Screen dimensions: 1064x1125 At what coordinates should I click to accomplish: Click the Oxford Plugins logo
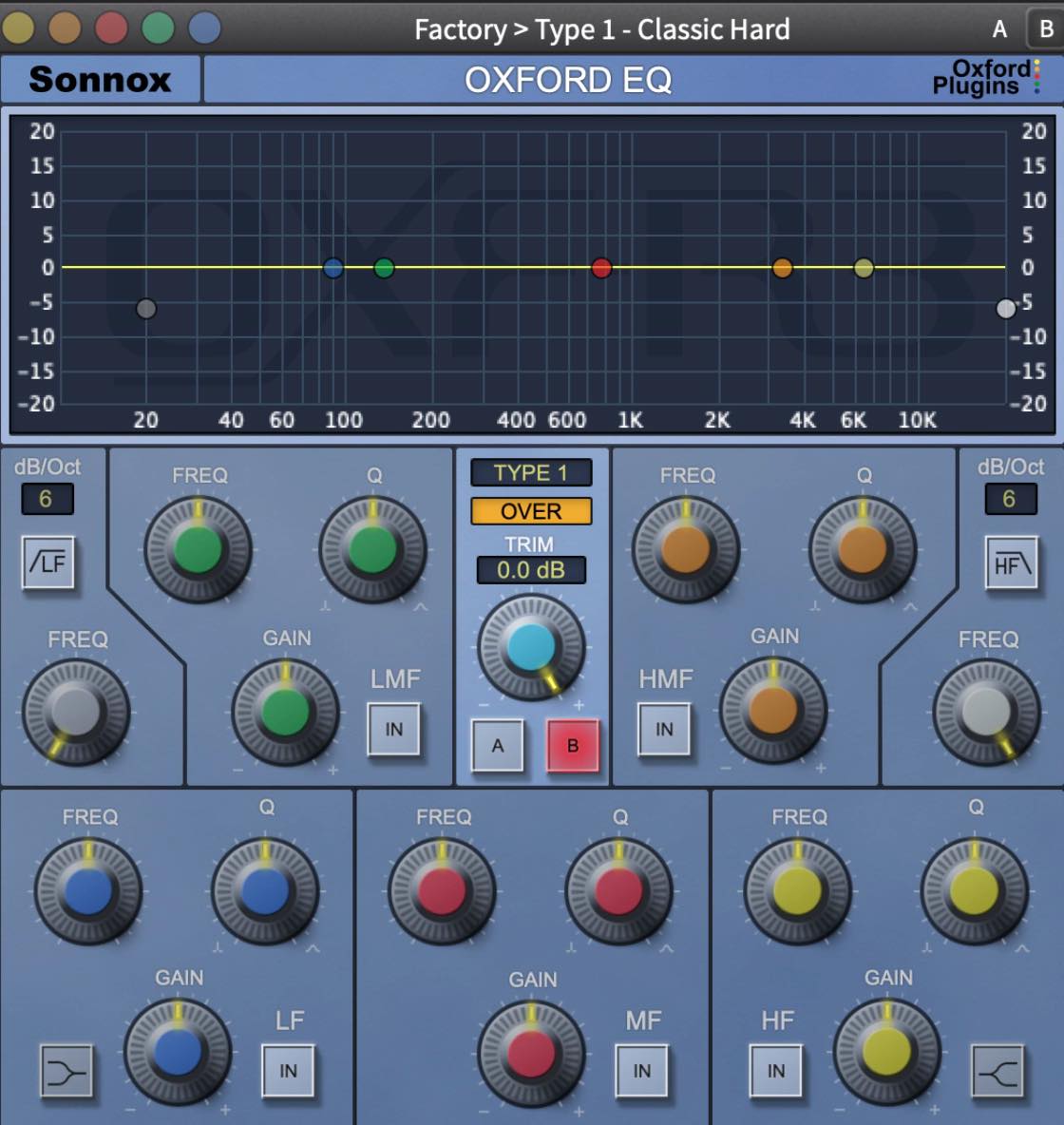(x=986, y=77)
